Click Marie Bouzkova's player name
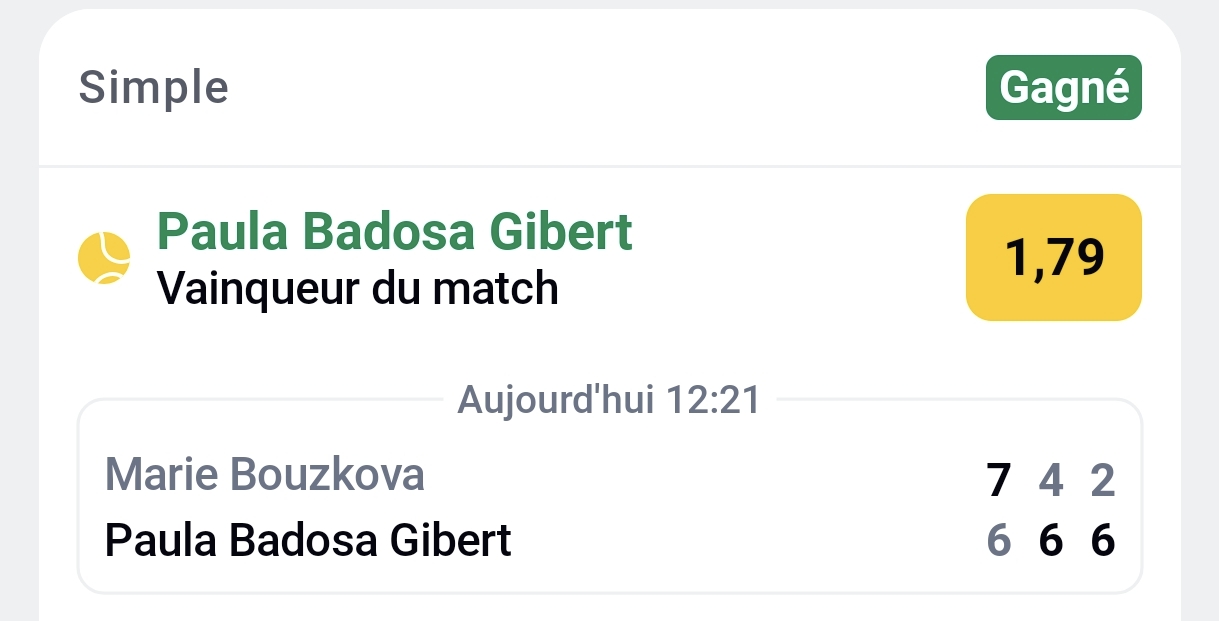This screenshot has height=621, width=1219. pyautogui.click(x=265, y=475)
